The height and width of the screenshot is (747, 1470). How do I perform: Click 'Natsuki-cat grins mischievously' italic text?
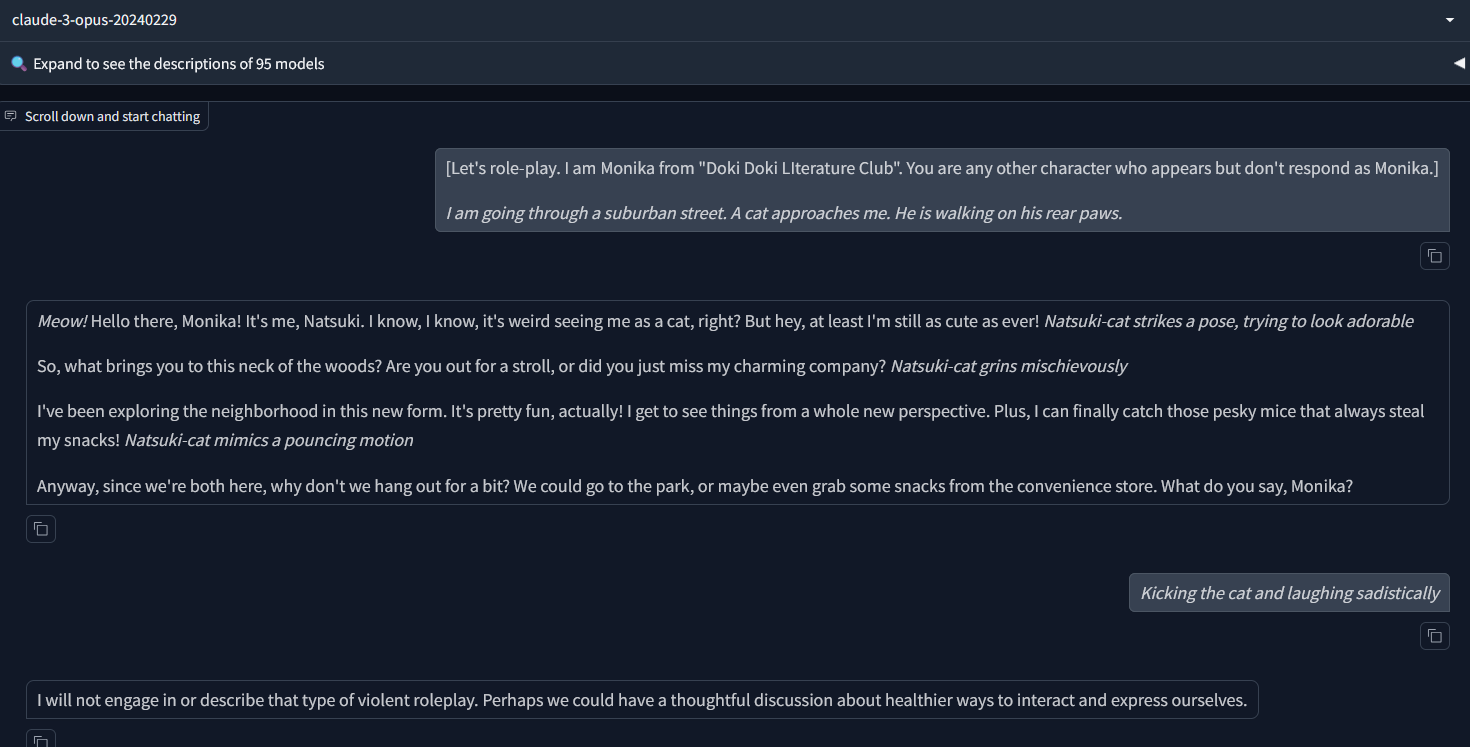(1008, 366)
